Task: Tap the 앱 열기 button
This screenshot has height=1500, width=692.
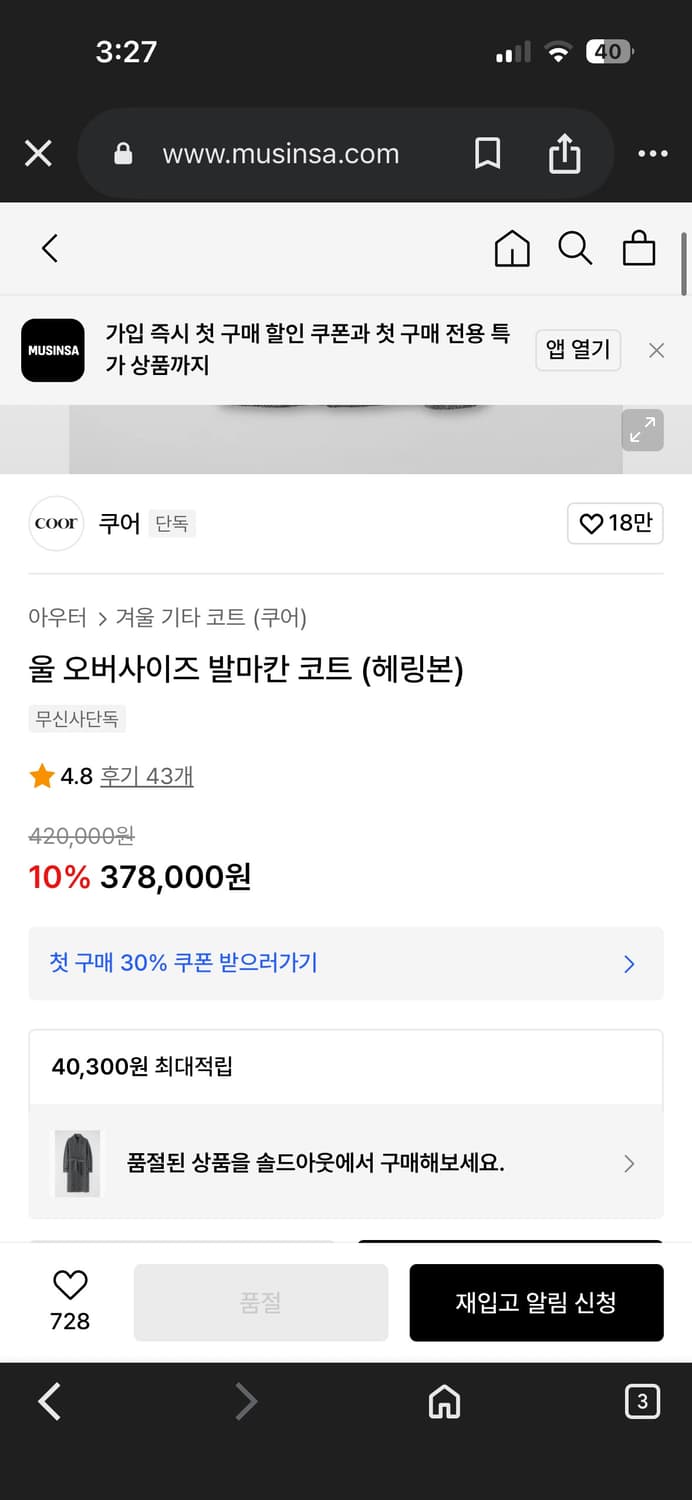Action: [x=578, y=350]
